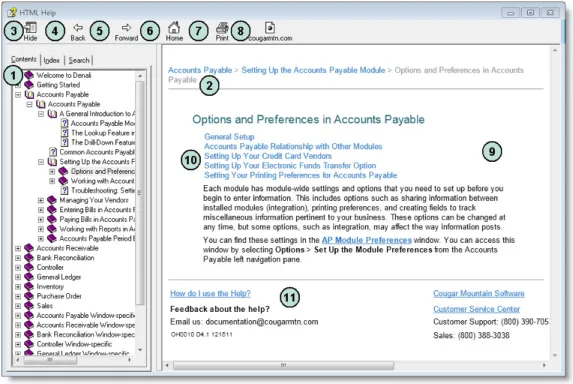The height and width of the screenshot is (384, 573).
Task: Click the Inventory book icon
Action: pos(29,286)
